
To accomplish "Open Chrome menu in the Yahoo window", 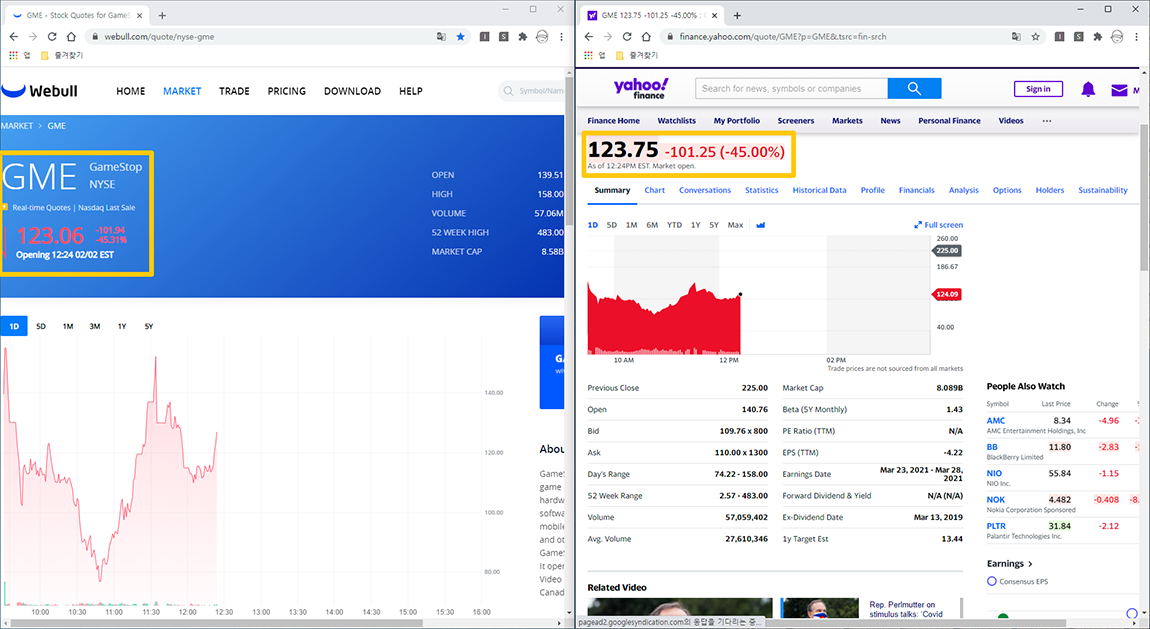I will pos(1136,37).
